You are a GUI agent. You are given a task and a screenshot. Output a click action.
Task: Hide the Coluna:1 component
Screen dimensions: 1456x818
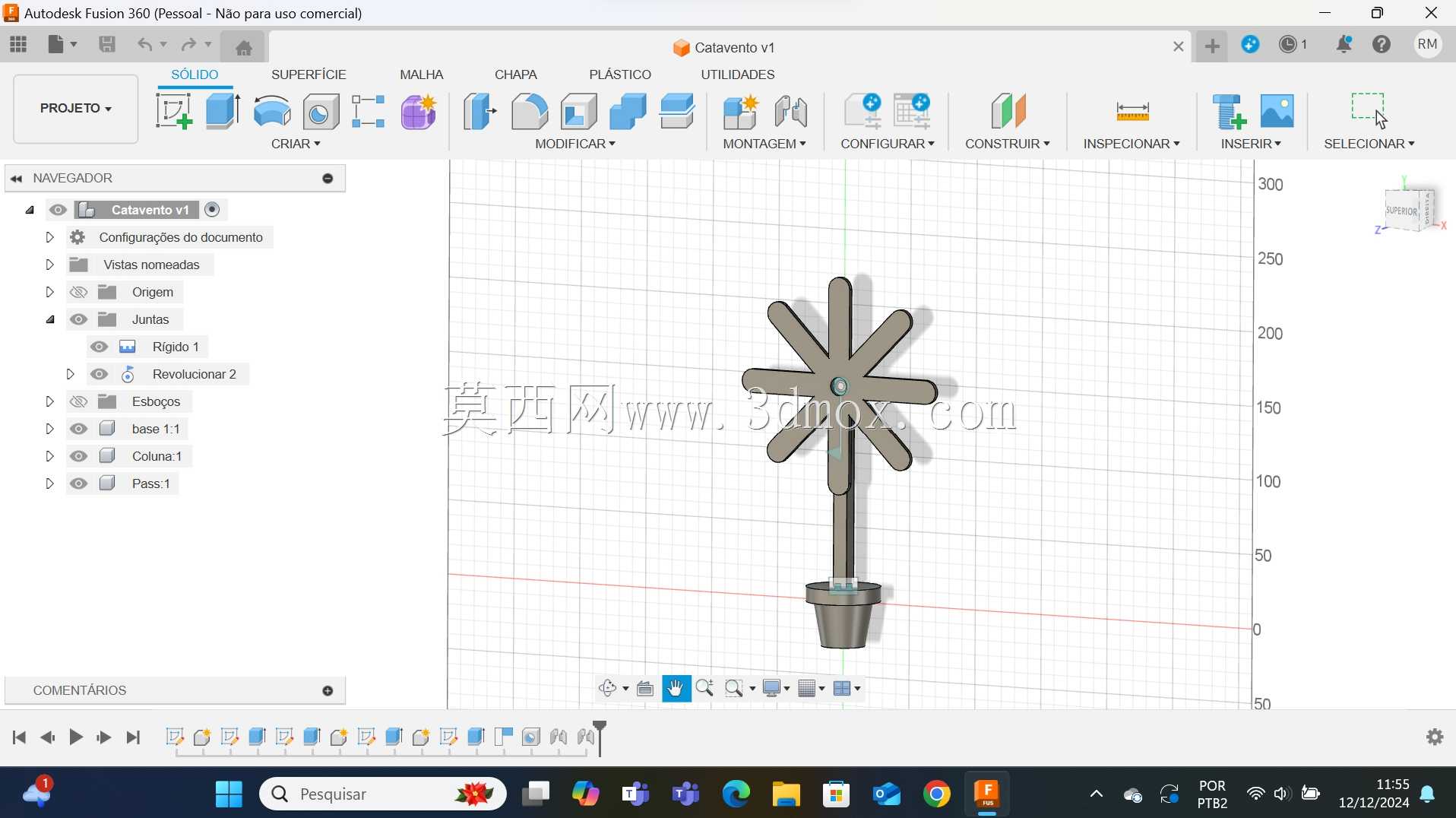(78, 456)
